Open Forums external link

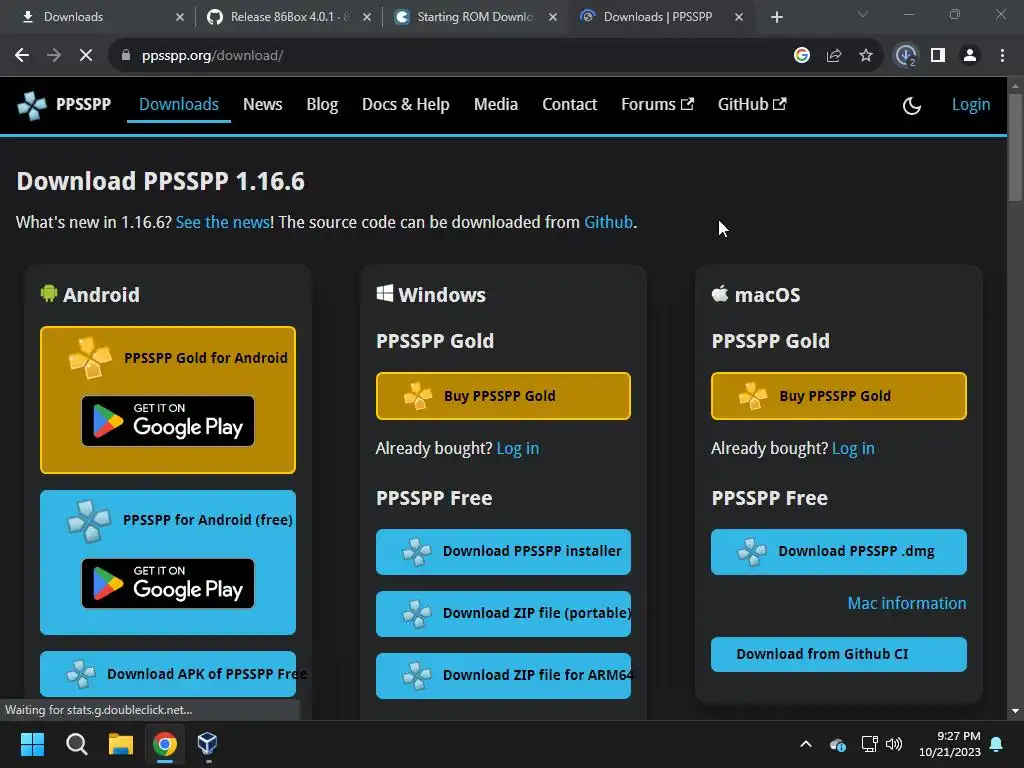657,104
